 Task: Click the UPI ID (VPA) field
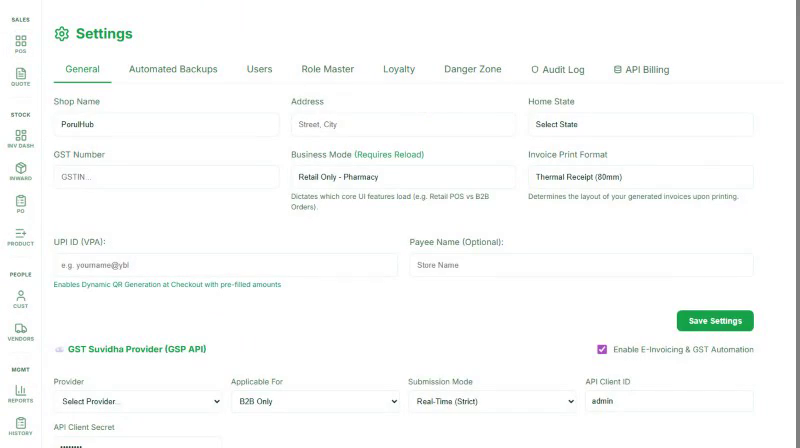tap(226, 265)
